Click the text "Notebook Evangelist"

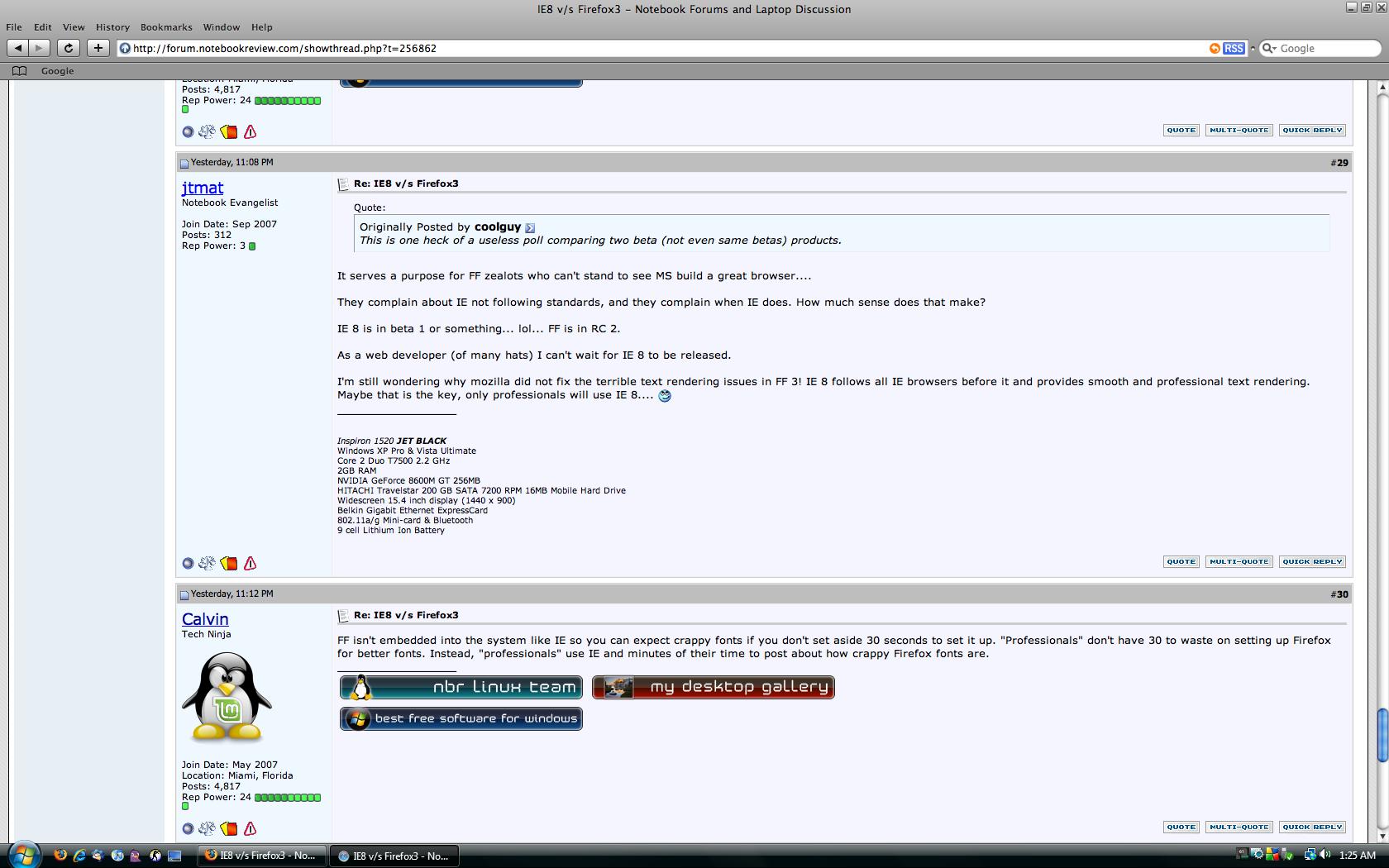pyautogui.click(x=230, y=203)
